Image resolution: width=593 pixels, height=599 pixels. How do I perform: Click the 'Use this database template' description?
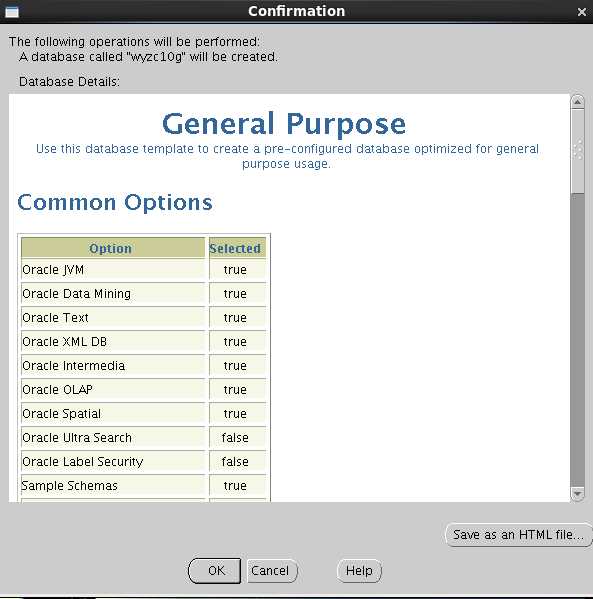(287, 156)
